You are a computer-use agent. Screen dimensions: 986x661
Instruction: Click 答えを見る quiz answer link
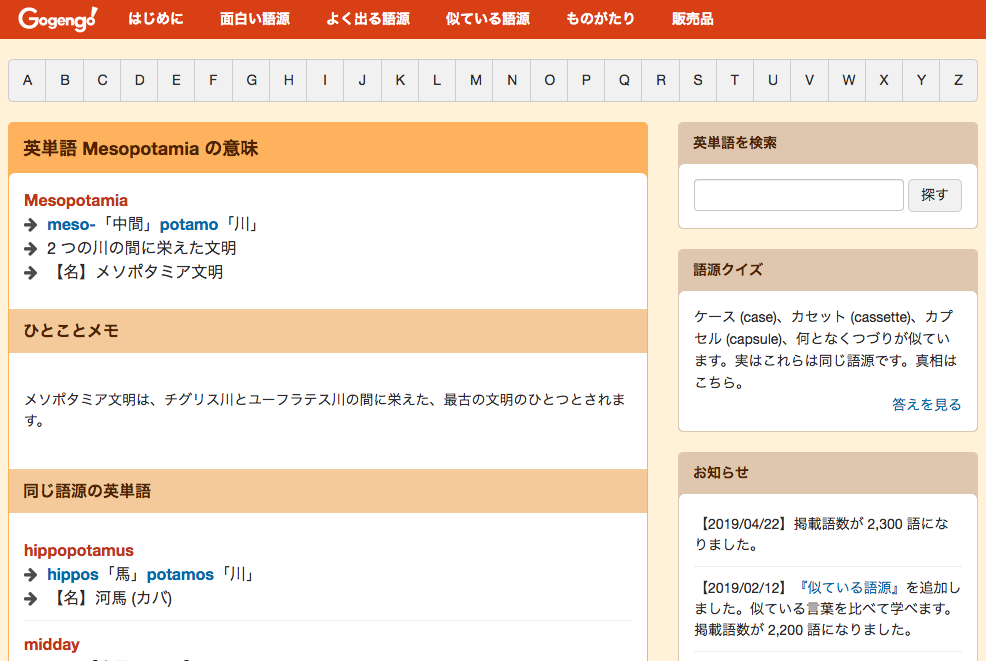[926, 404]
